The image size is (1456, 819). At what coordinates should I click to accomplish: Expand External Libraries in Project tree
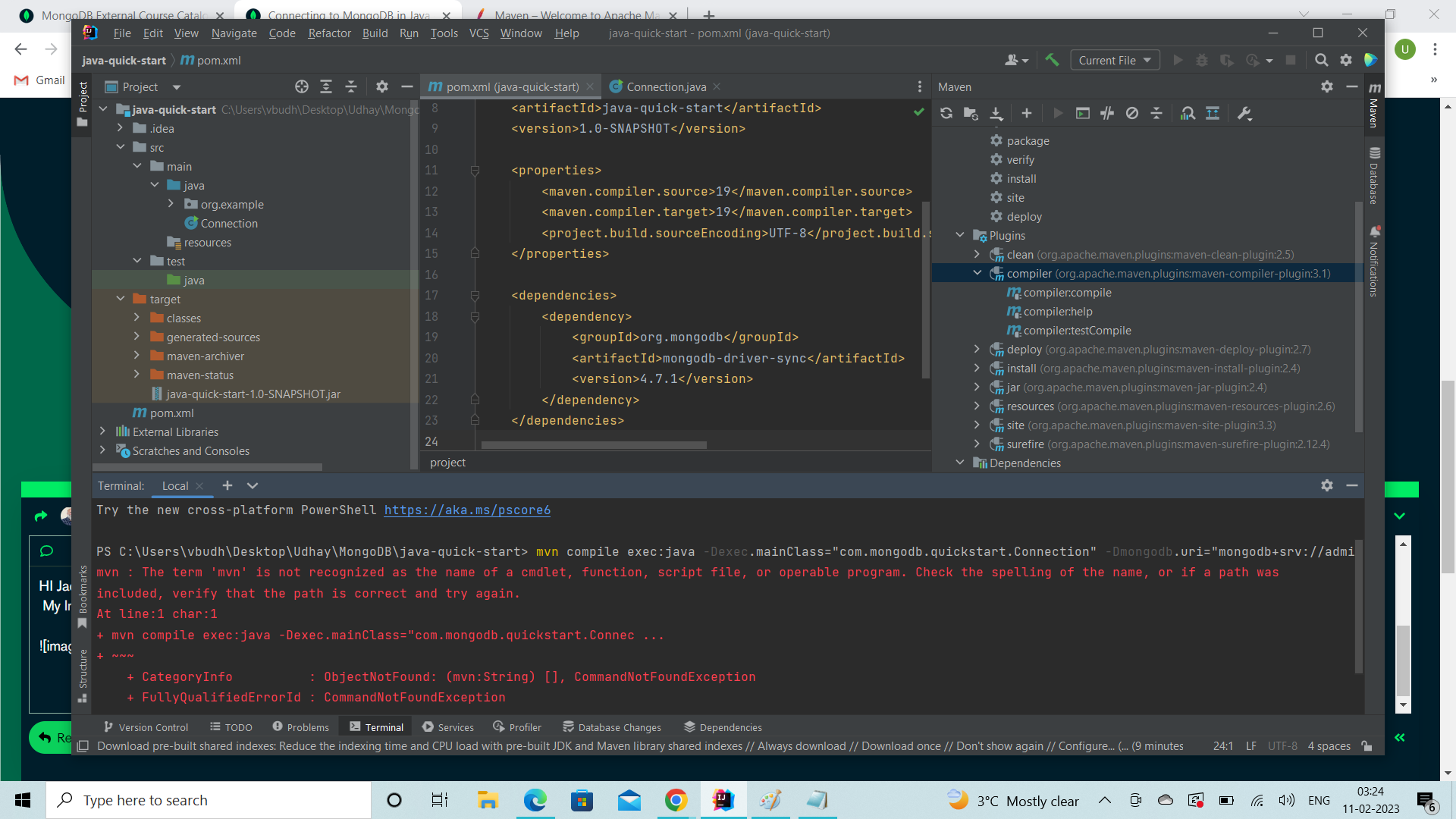click(103, 431)
